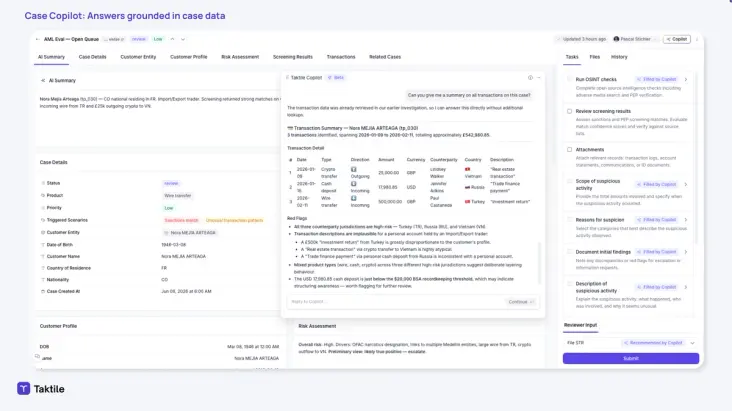Tick the Attachments task checkbox
Screen dimensions: 732x411
pyautogui.click(x=569, y=149)
